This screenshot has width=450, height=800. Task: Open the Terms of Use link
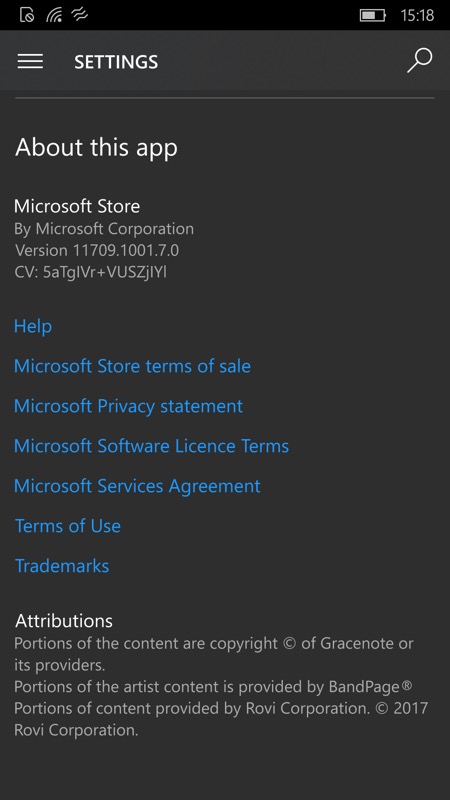click(x=68, y=526)
